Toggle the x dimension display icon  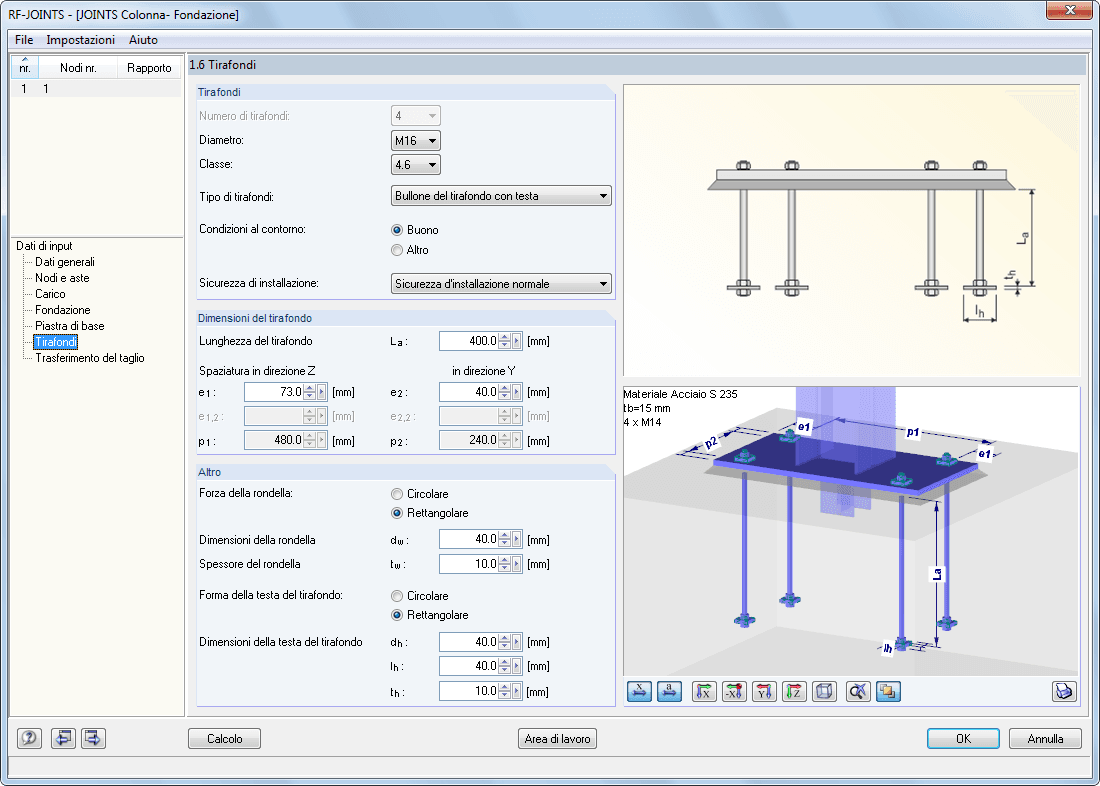(639, 692)
